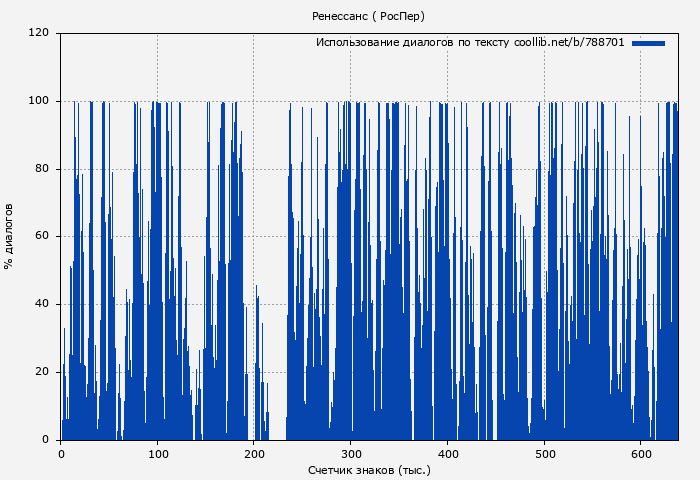
Task: Click the 500 label on the horizontal axis
Action: [543, 453]
